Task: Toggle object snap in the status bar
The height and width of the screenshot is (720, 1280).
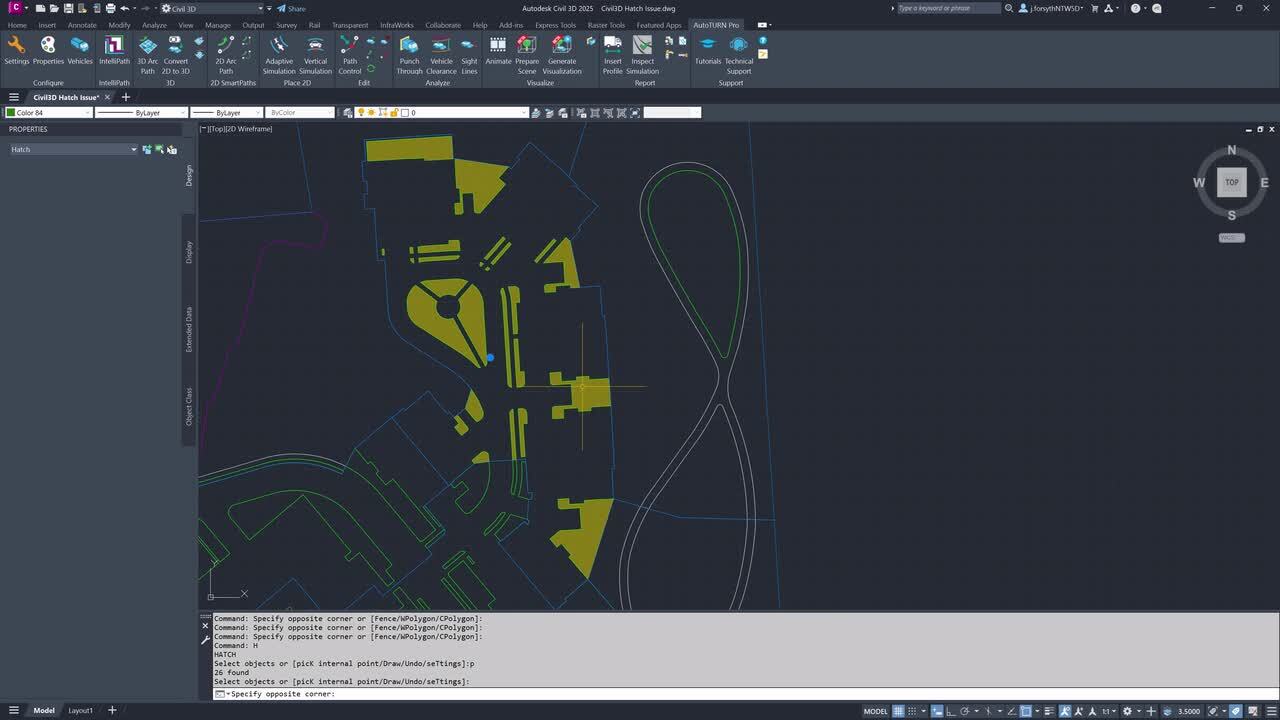Action: point(1024,710)
